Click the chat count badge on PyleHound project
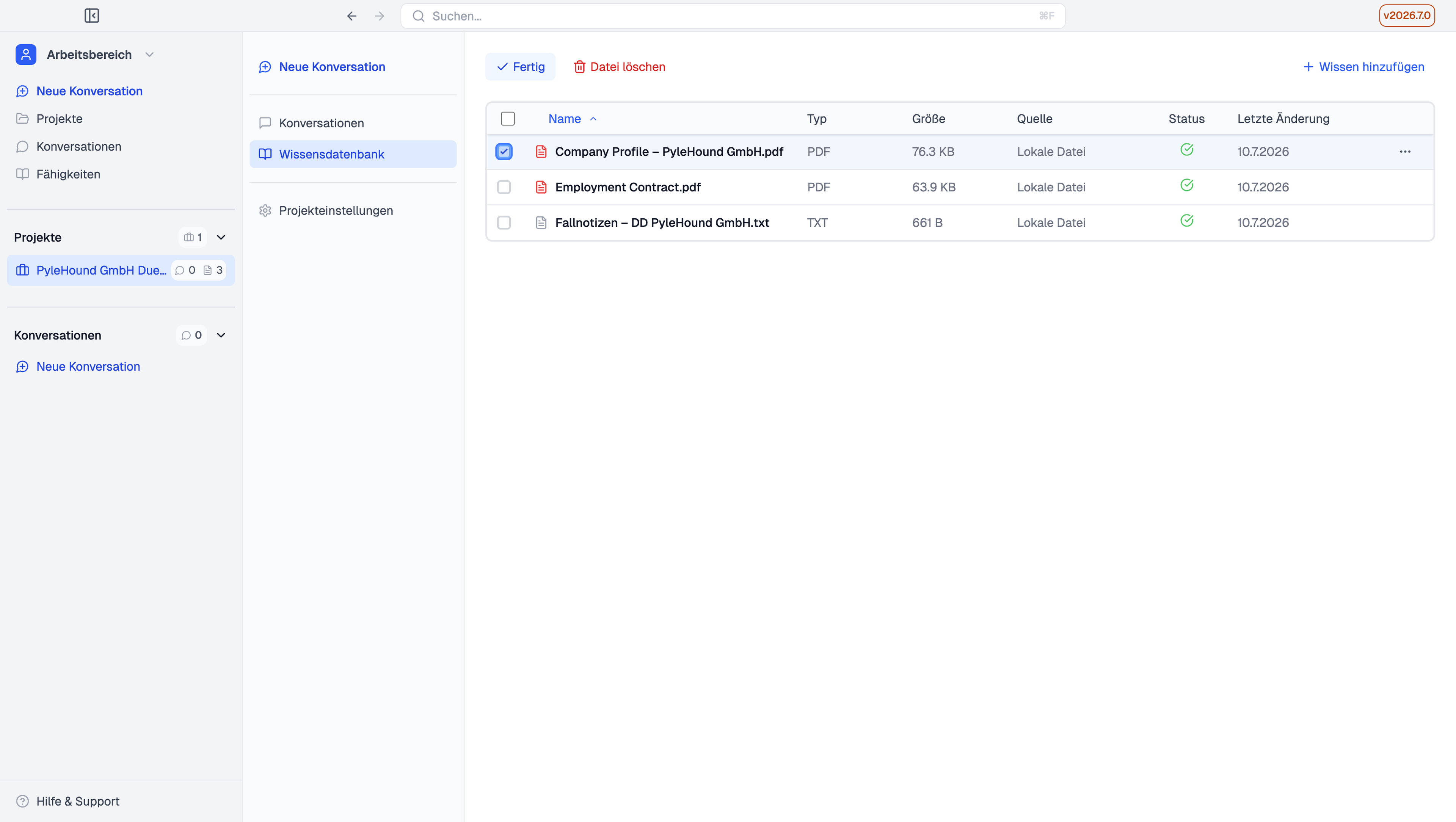 click(185, 270)
